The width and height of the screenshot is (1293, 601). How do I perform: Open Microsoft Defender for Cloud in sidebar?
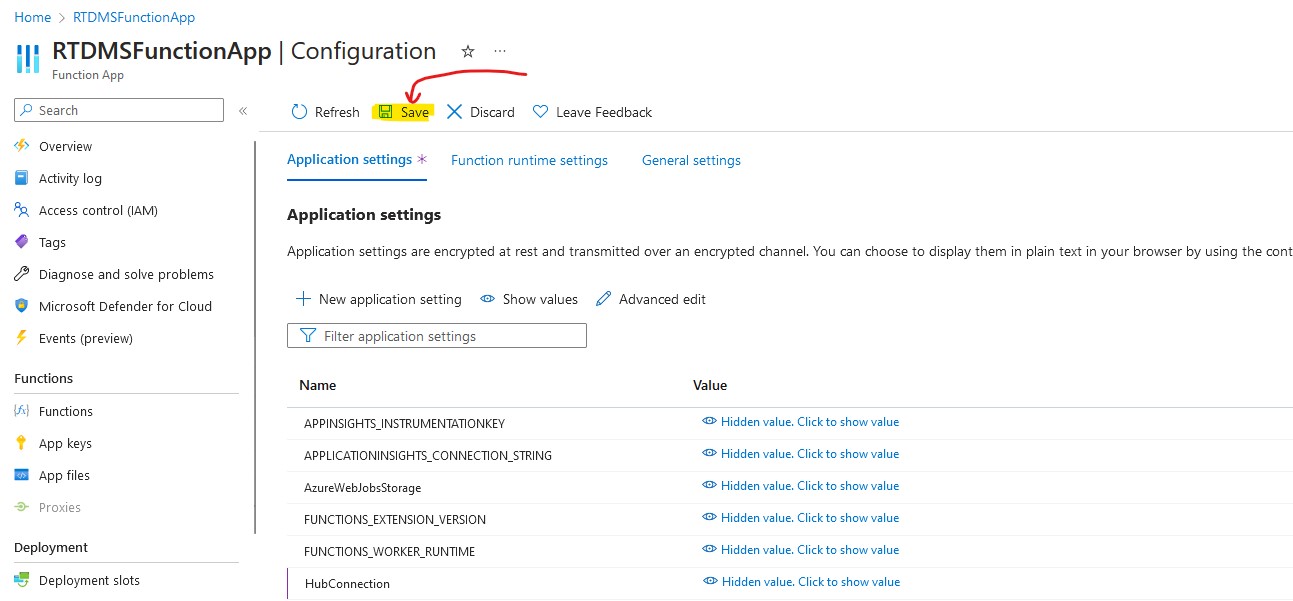pos(125,306)
